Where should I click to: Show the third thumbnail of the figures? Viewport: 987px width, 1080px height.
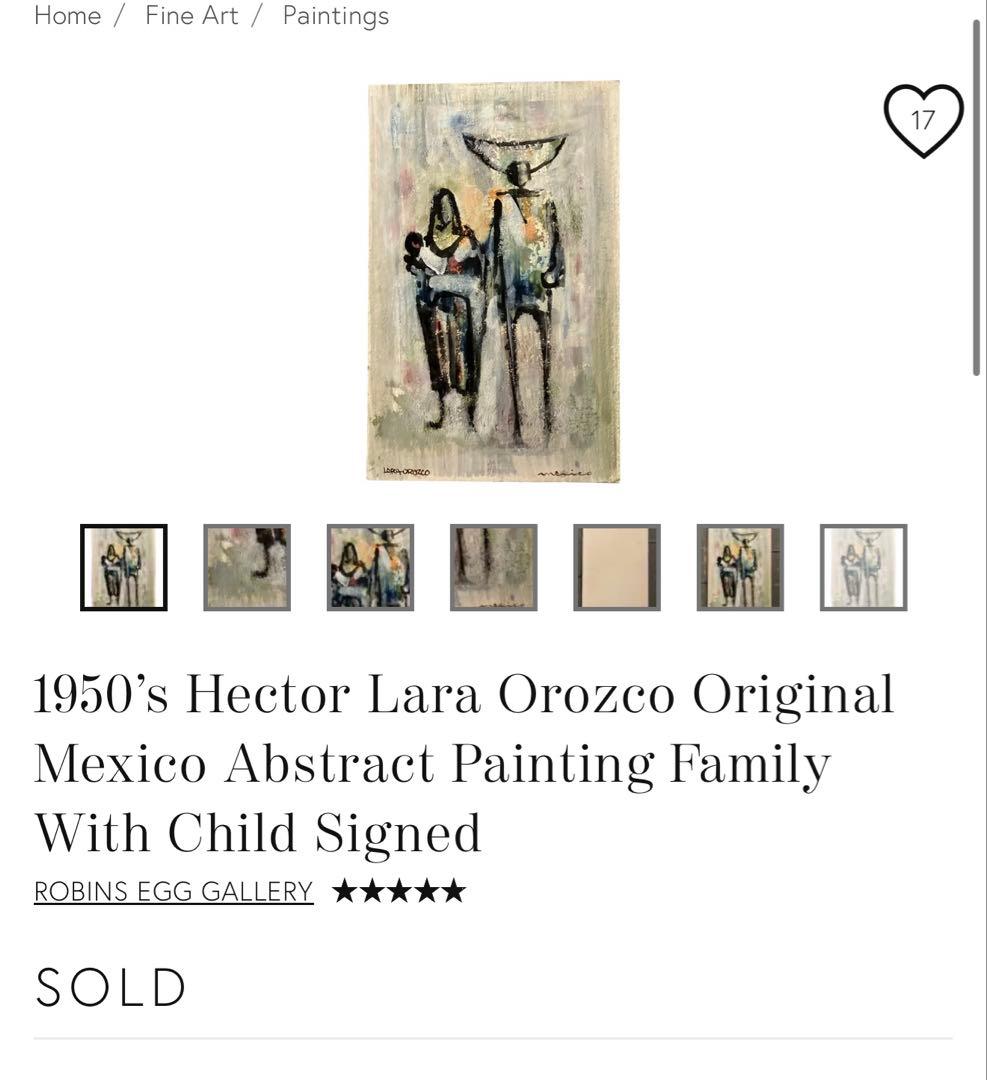click(370, 567)
